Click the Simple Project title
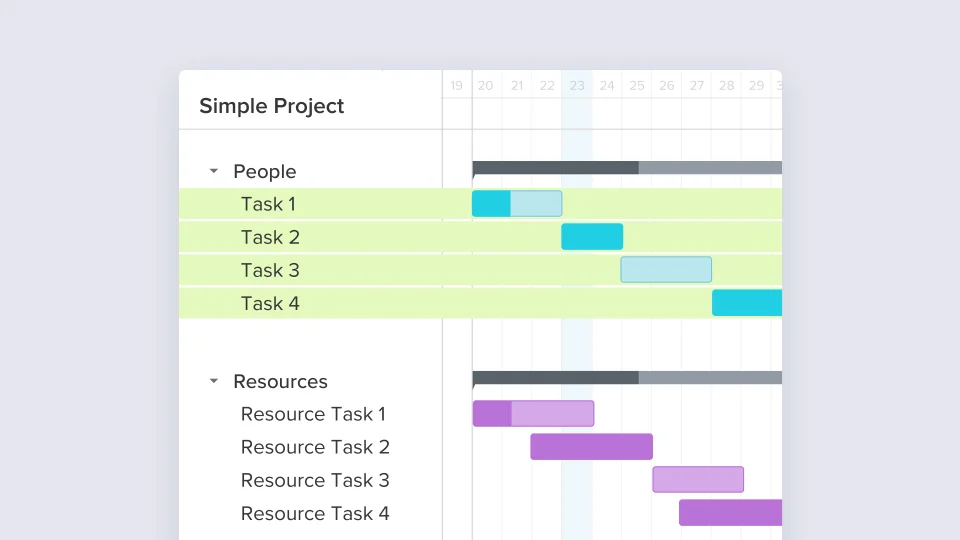960x540 pixels. pyautogui.click(x=271, y=106)
